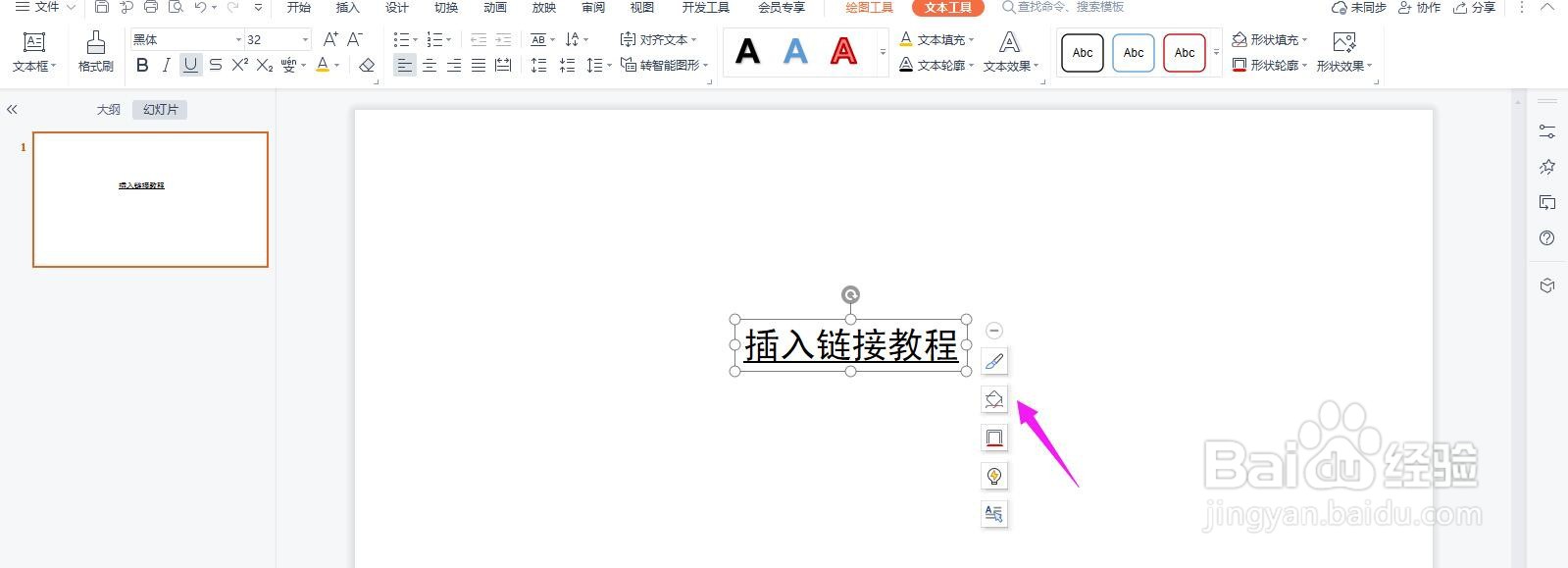Open the 转智能图形 dropdown
The image size is (1568, 568).
(x=664, y=65)
